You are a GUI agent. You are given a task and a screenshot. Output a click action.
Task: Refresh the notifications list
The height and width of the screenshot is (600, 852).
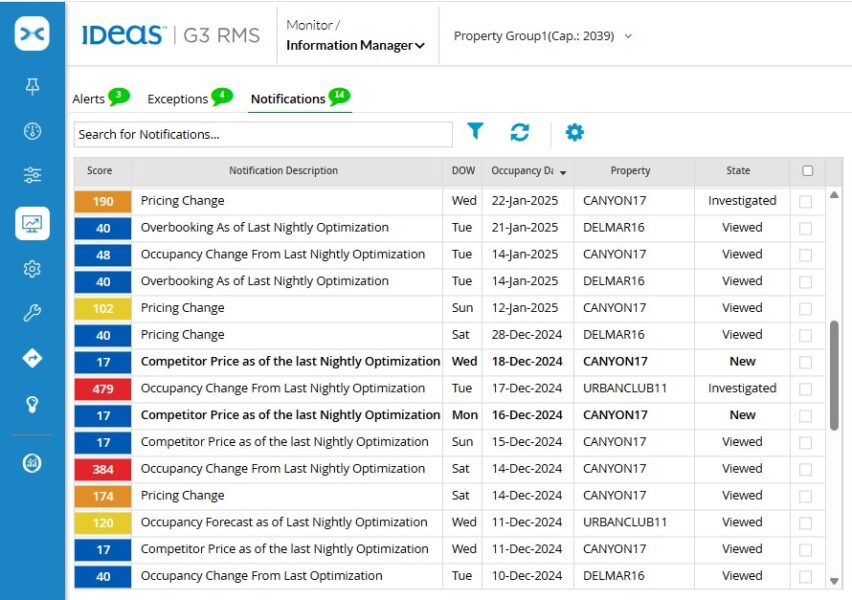click(x=522, y=131)
